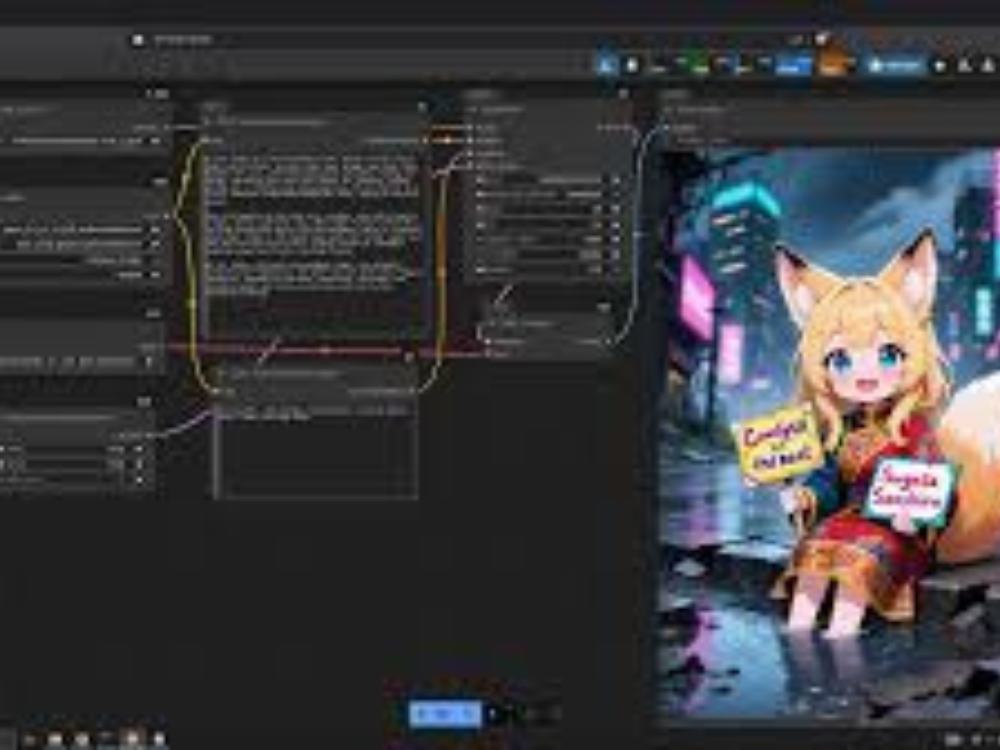Click the last icon at the end of the top toolbar

coord(988,65)
